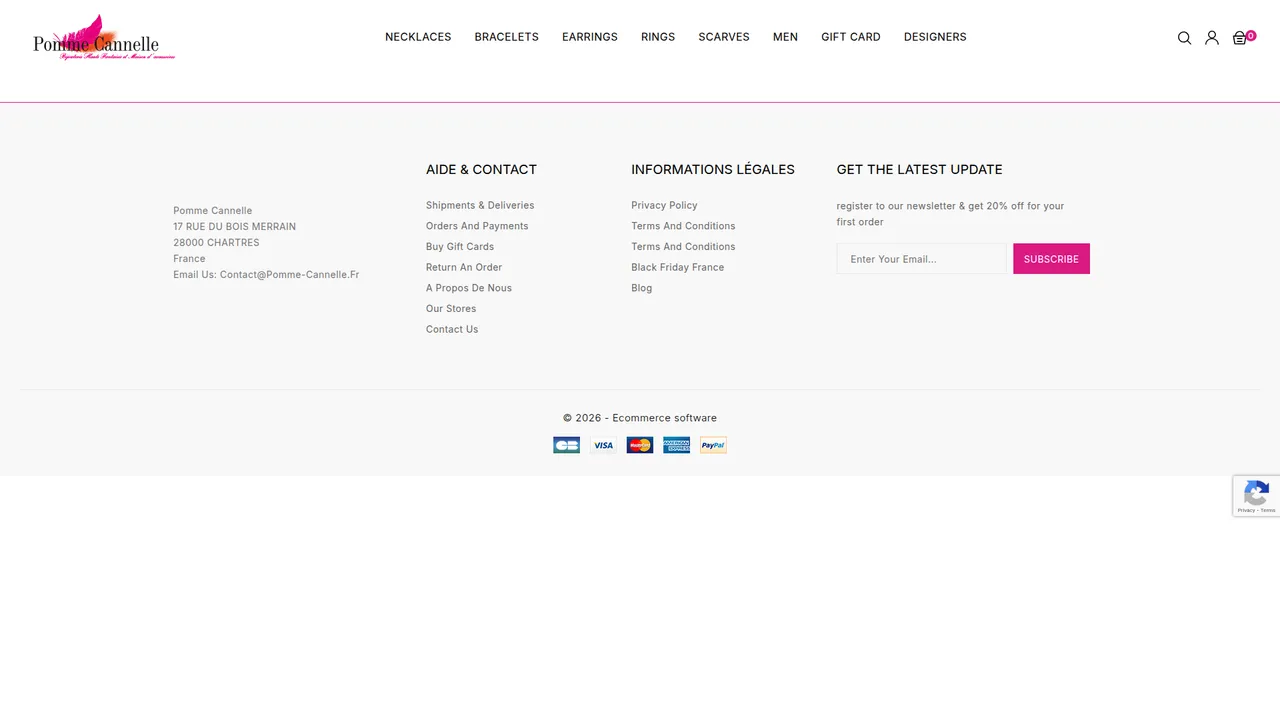
Task: Open the Earrings menu
Action: 590,37
